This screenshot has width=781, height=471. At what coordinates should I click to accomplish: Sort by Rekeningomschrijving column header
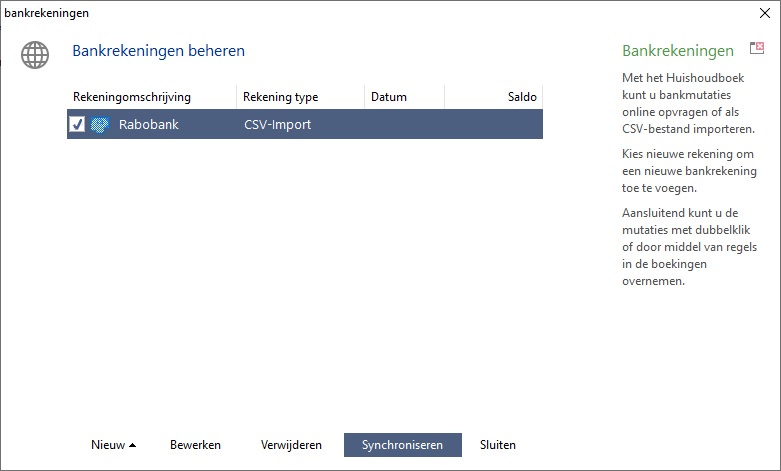132,97
